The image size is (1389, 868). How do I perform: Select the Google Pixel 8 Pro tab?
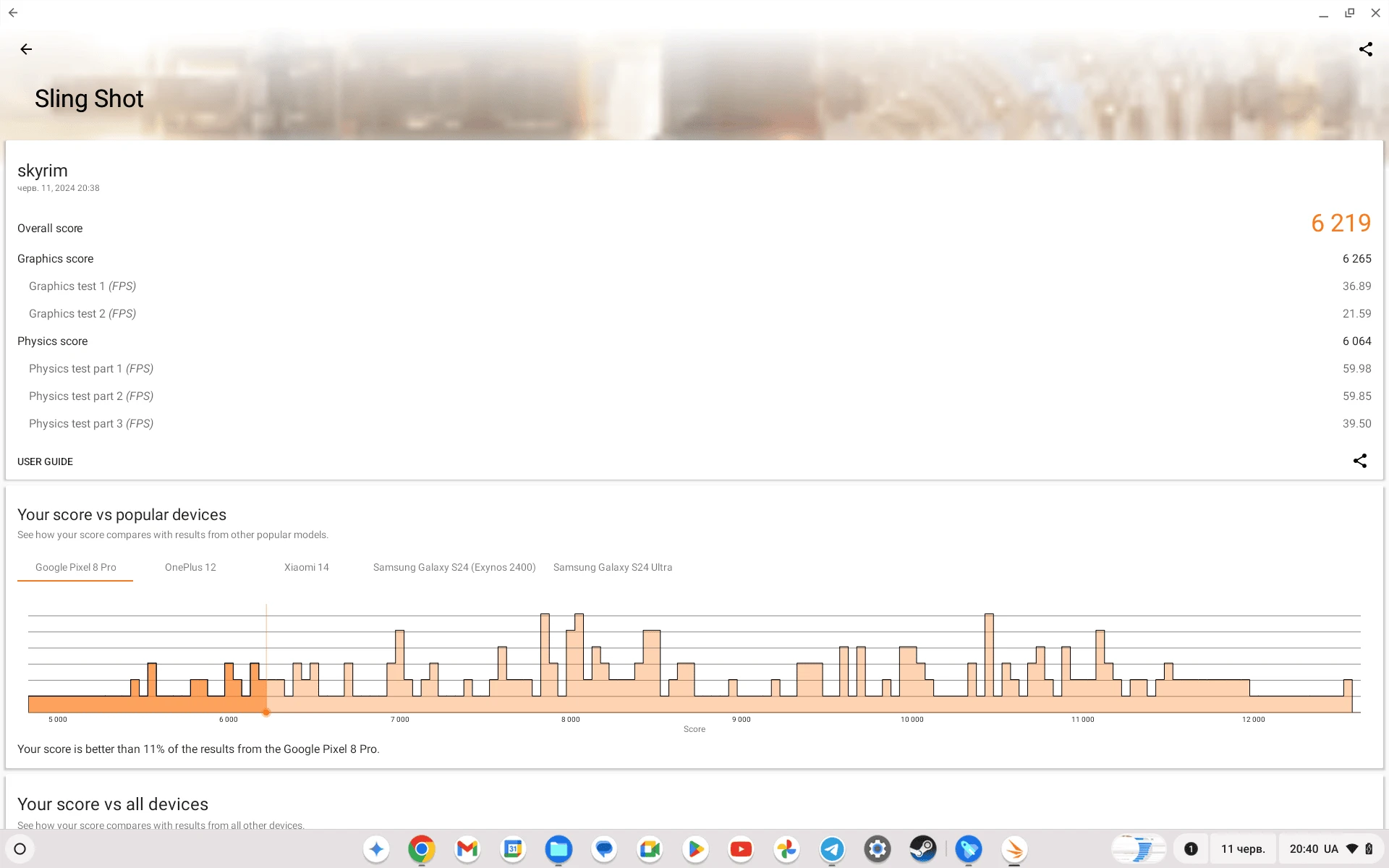pos(75,567)
